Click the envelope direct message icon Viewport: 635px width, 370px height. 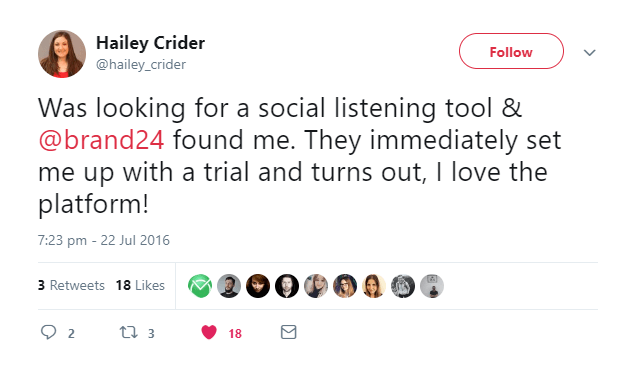point(289,332)
